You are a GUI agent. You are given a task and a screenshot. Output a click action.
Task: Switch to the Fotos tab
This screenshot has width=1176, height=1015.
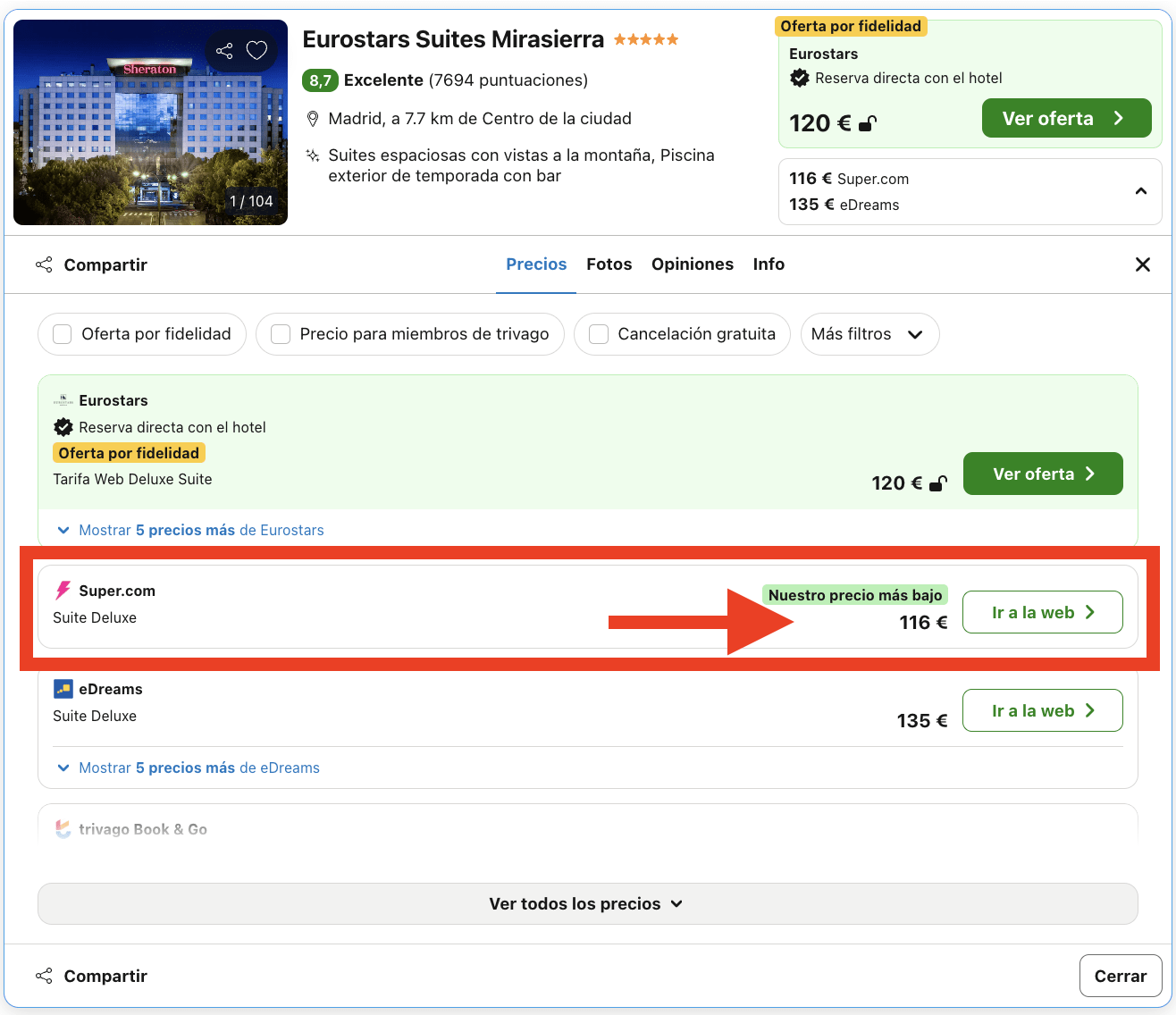click(x=609, y=264)
